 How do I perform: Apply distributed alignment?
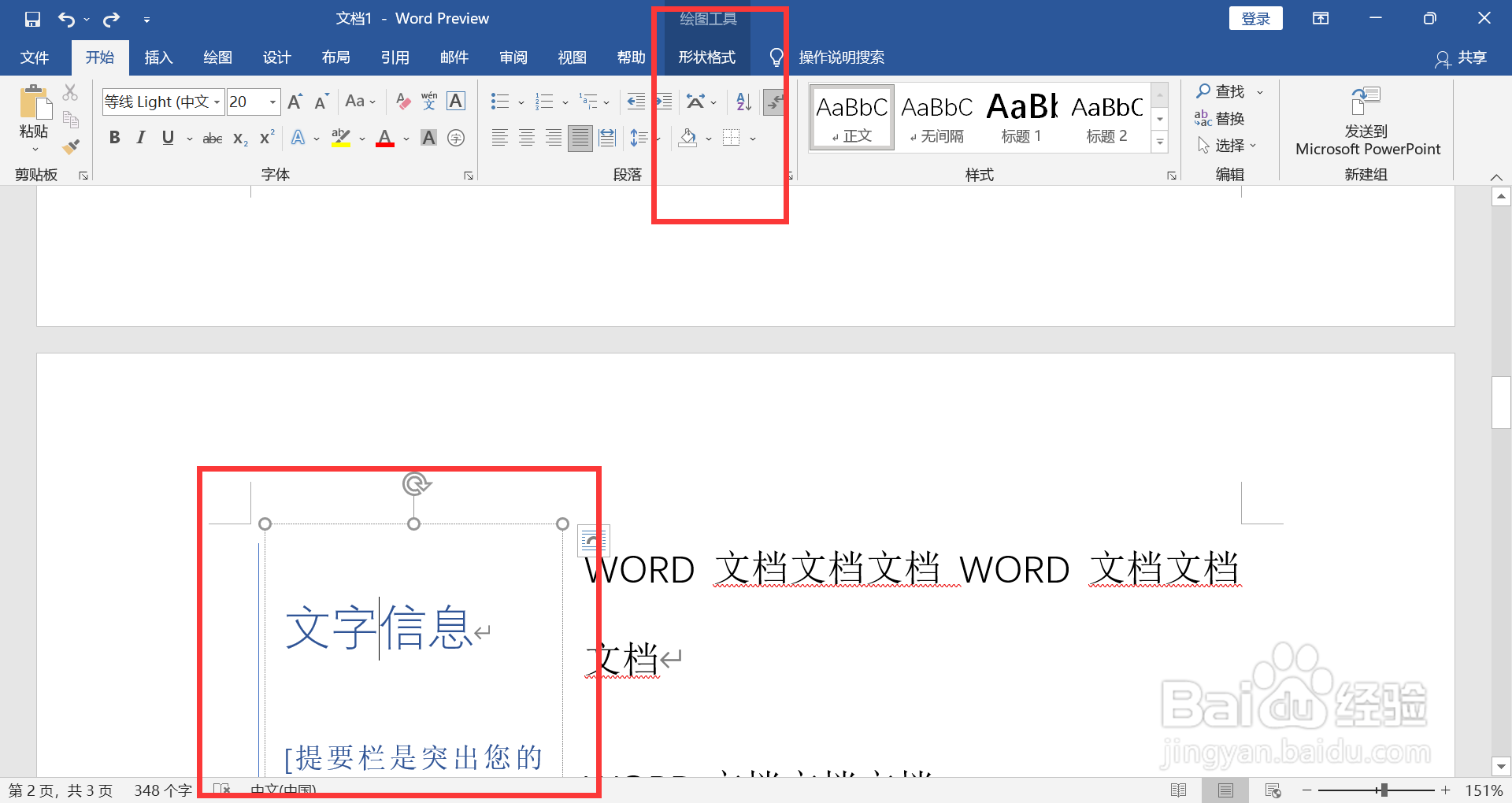(x=607, y=139)
